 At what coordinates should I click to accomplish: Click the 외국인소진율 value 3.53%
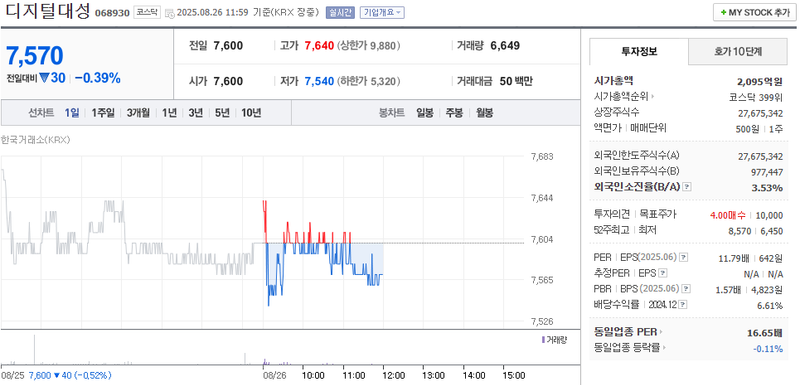[767, 188]
